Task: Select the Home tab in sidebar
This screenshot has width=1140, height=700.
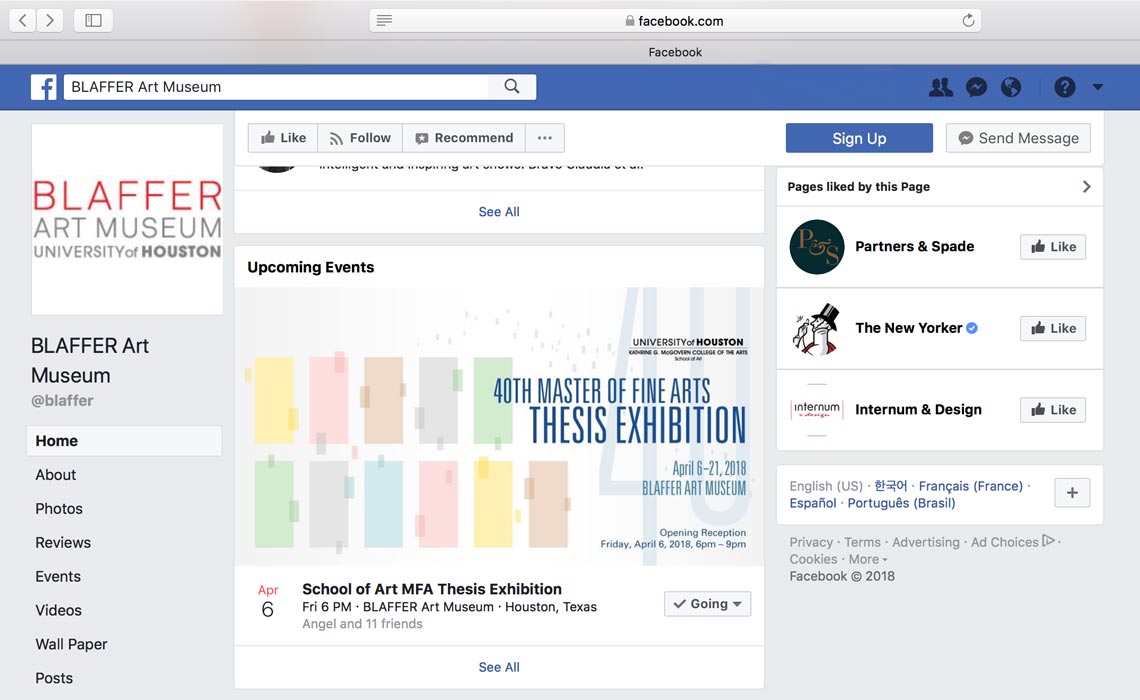Action: pyautogui.click(x=124, y=440)
